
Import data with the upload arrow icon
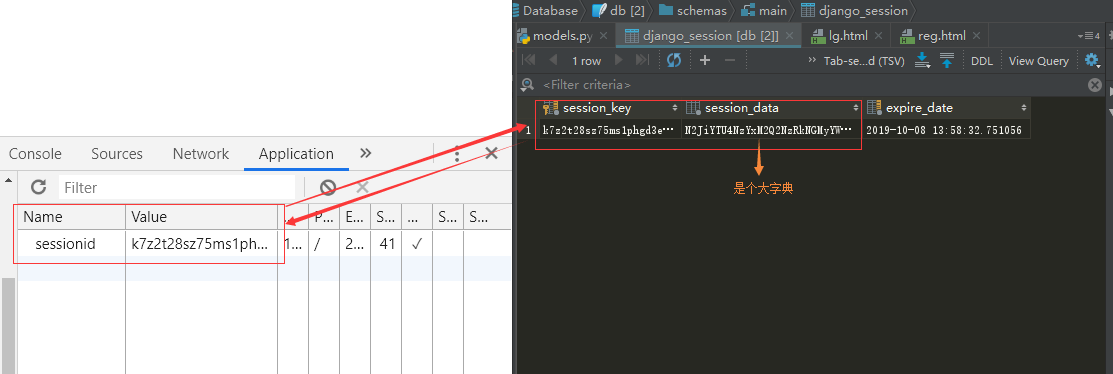click(946, 60)
